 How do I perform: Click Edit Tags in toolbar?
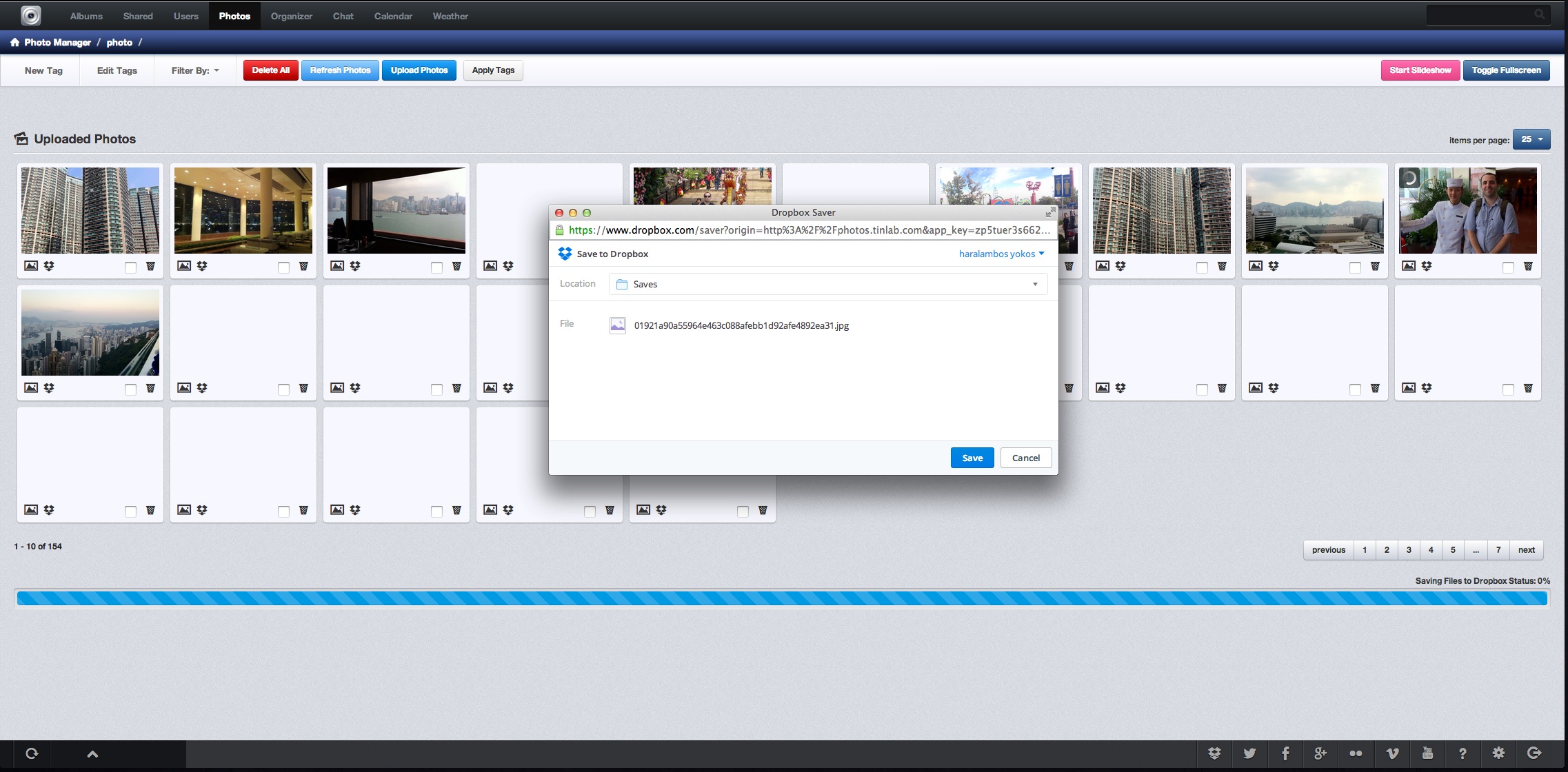click(x=117, y=70)
